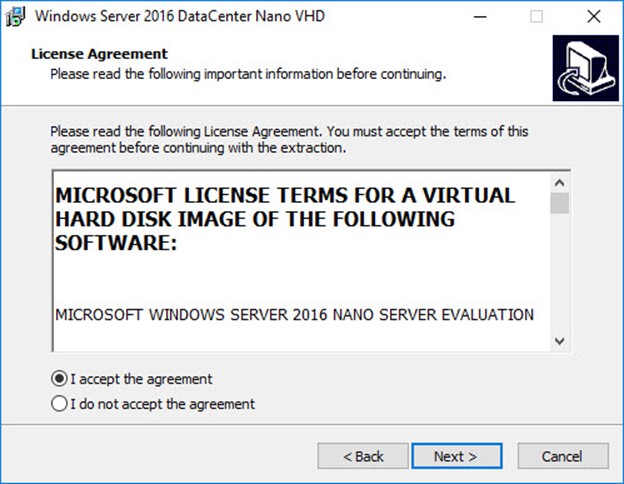624x484 pixels.
Task: Choose "I do not accept the agreement"
Action: (60, 404)
